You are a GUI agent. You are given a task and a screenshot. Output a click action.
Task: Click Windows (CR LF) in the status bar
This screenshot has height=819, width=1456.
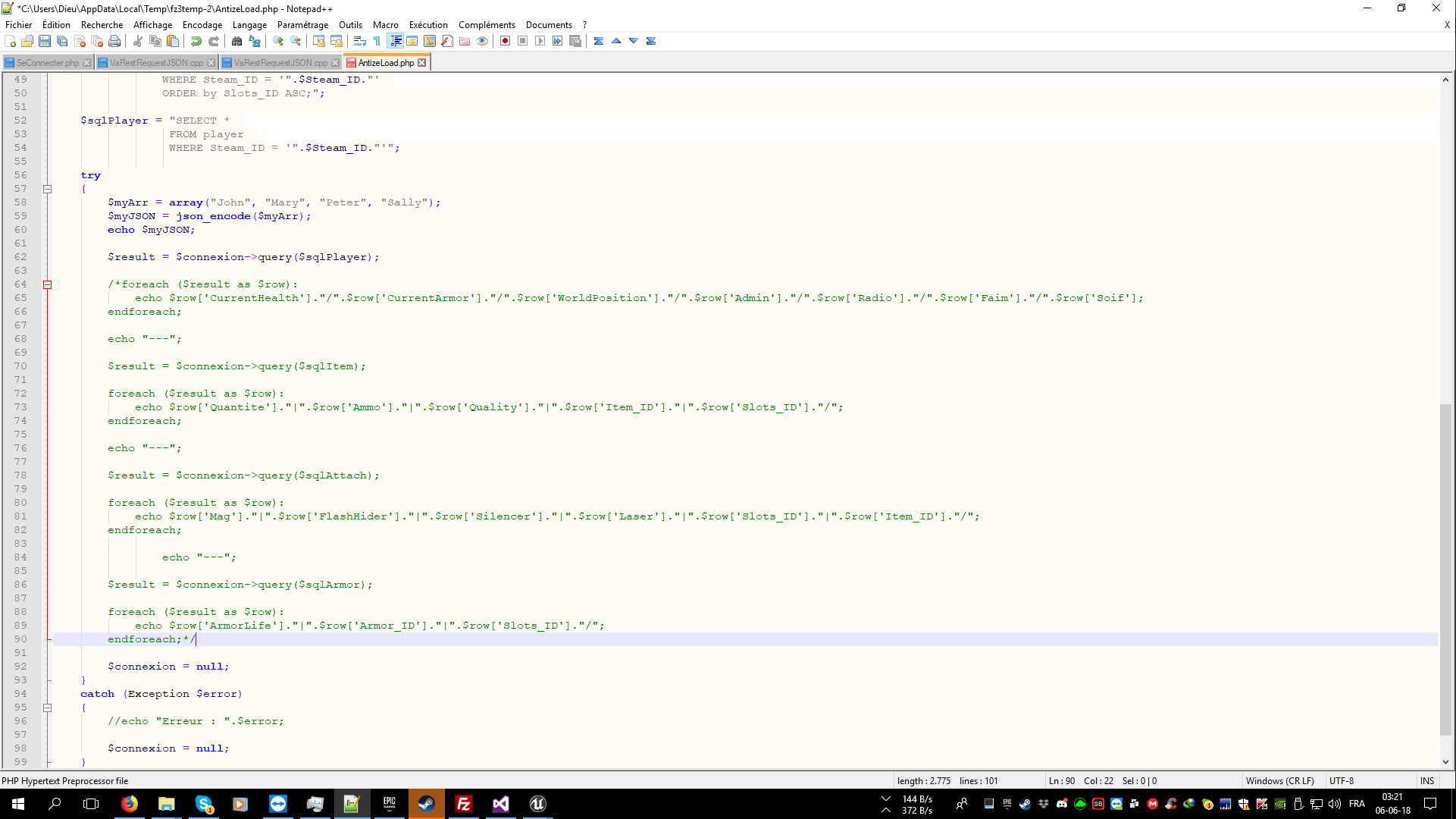click(1280, 780)
